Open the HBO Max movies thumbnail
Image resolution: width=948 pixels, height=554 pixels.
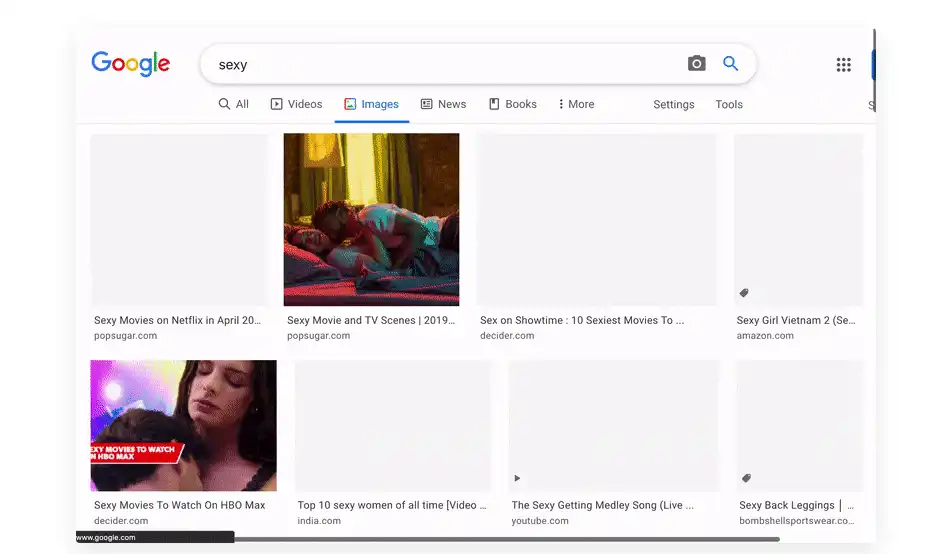(x=184, y=426)
